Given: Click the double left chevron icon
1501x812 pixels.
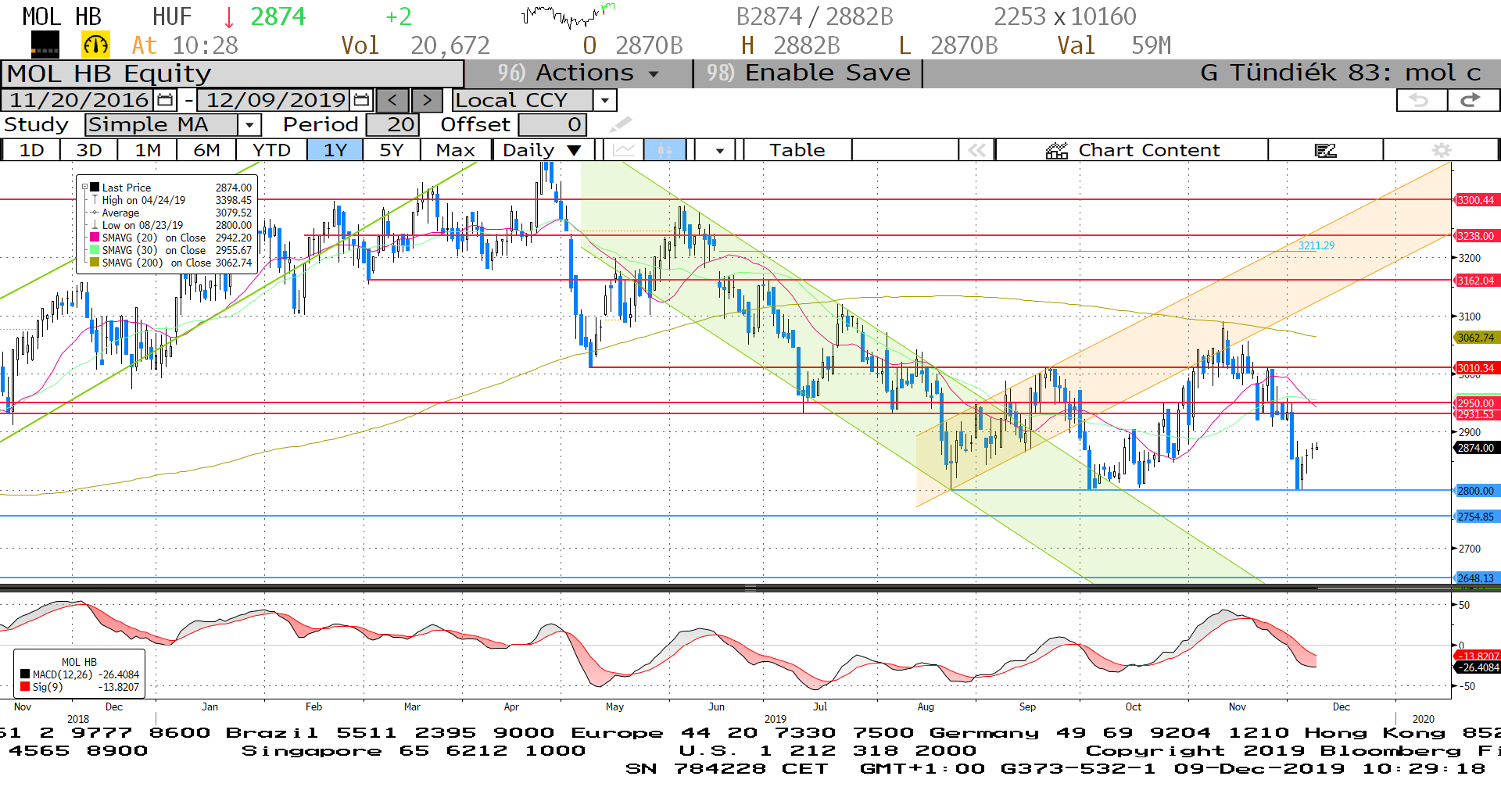Looking at the screenshot, I should coord(977,150).
